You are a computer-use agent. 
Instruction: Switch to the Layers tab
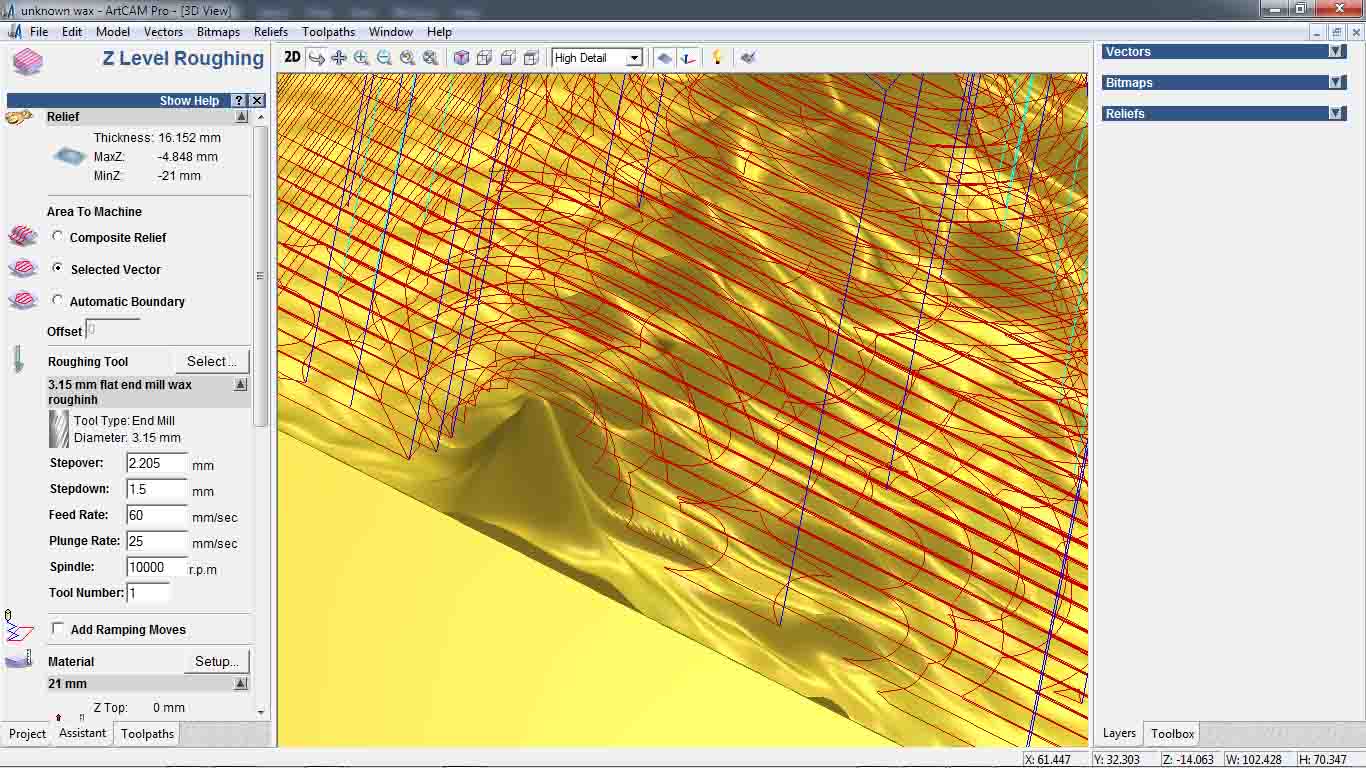(1119, 734)
